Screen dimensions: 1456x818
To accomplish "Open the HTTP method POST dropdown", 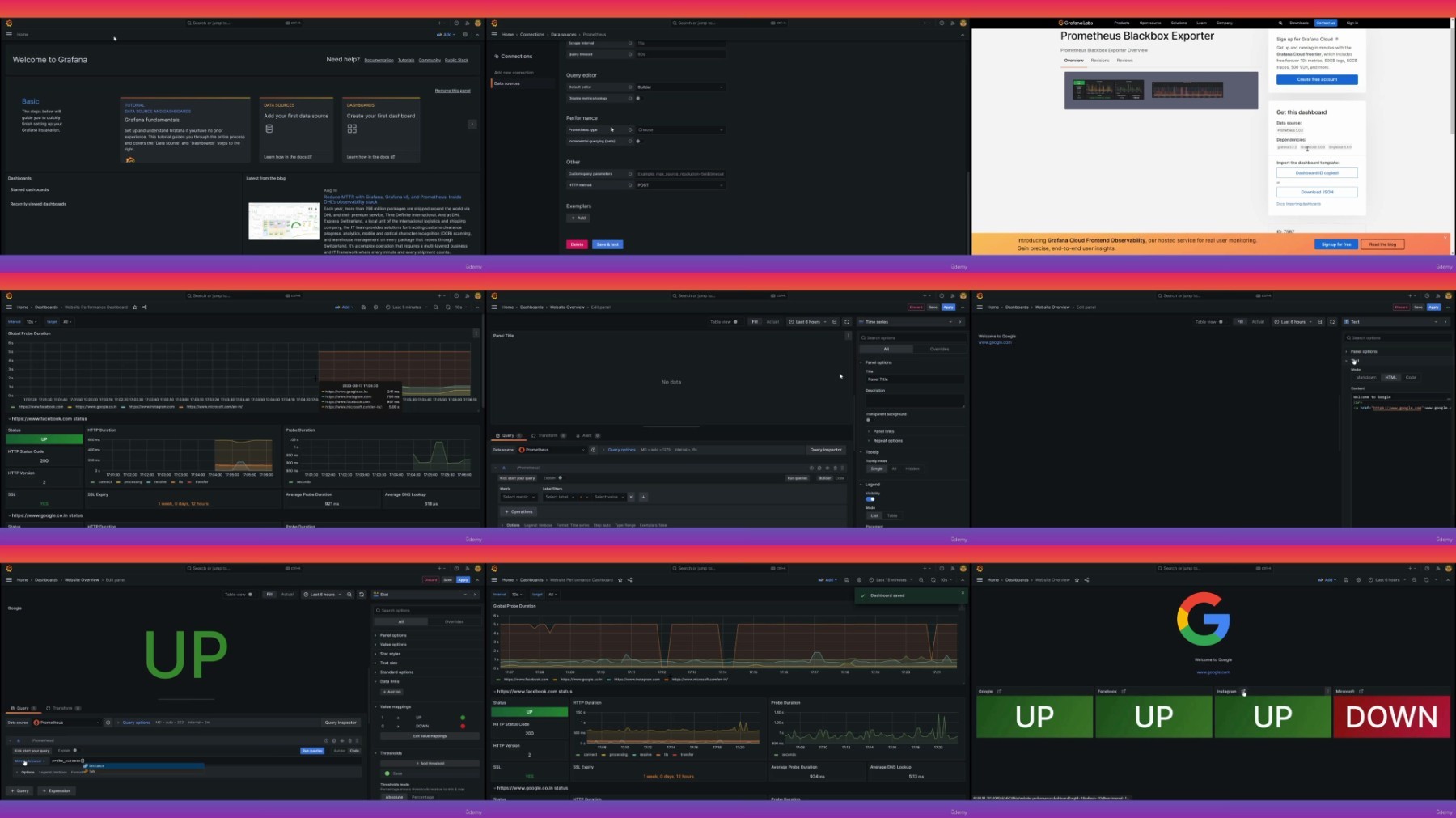I will [679, 185].
